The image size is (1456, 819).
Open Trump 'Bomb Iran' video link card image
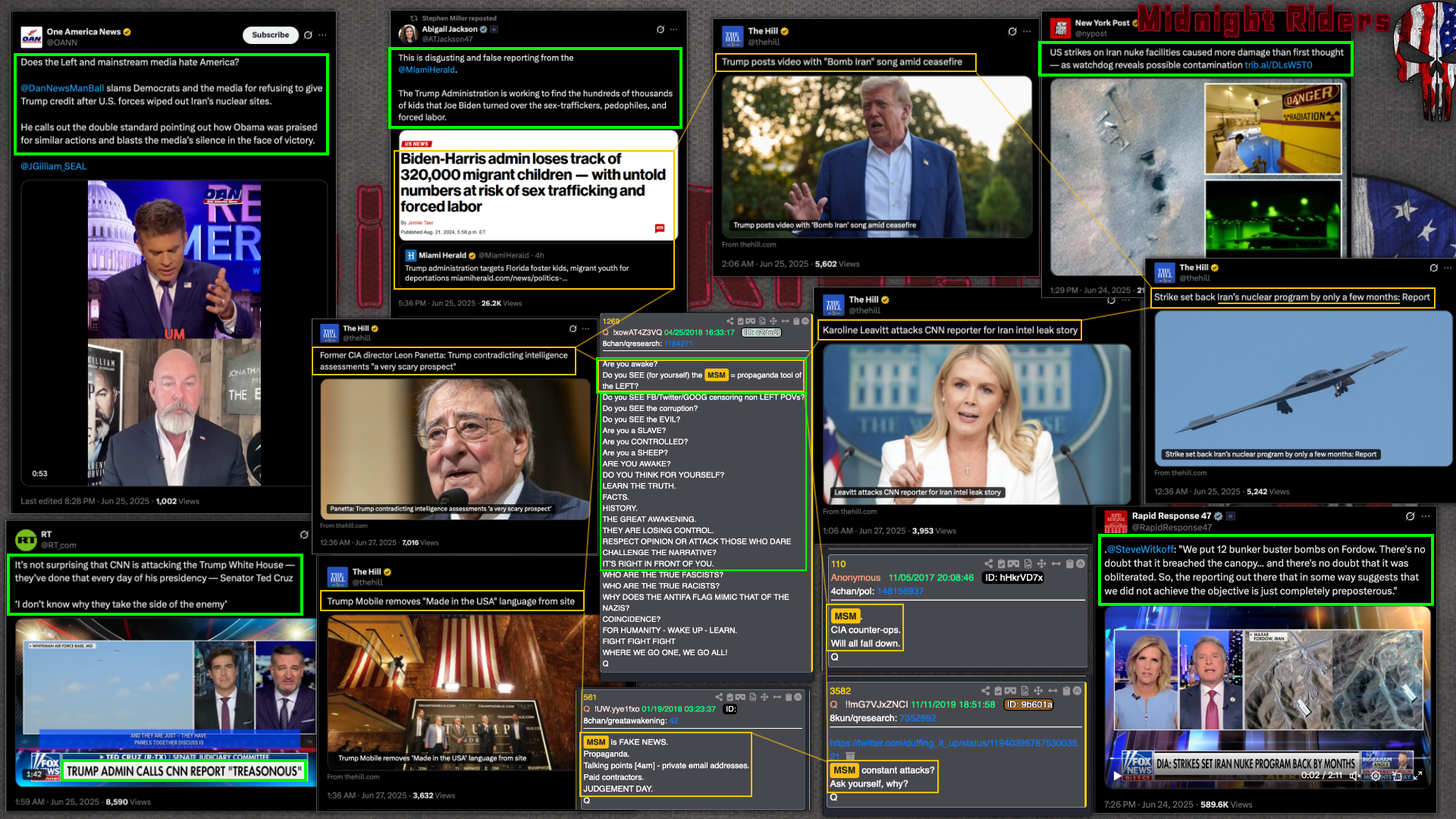tap(877, 157)
